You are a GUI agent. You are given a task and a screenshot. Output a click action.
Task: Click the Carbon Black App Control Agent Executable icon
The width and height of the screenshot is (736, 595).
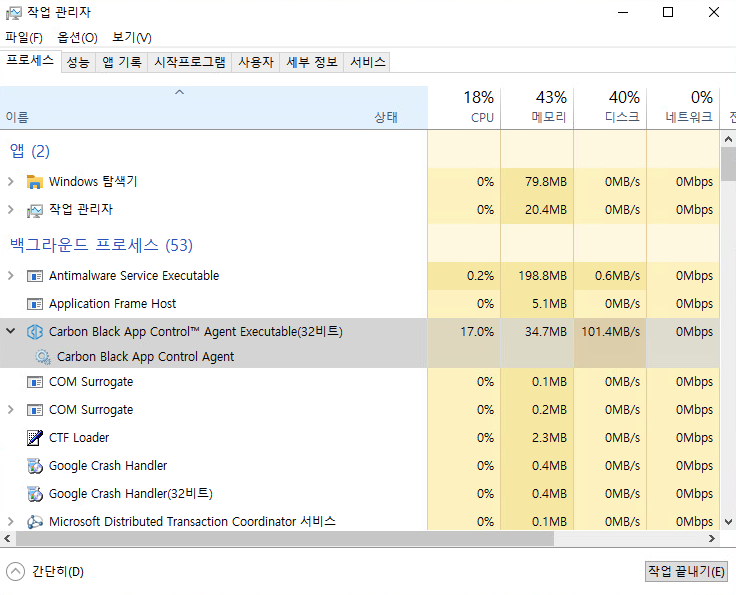click(35, 332)
